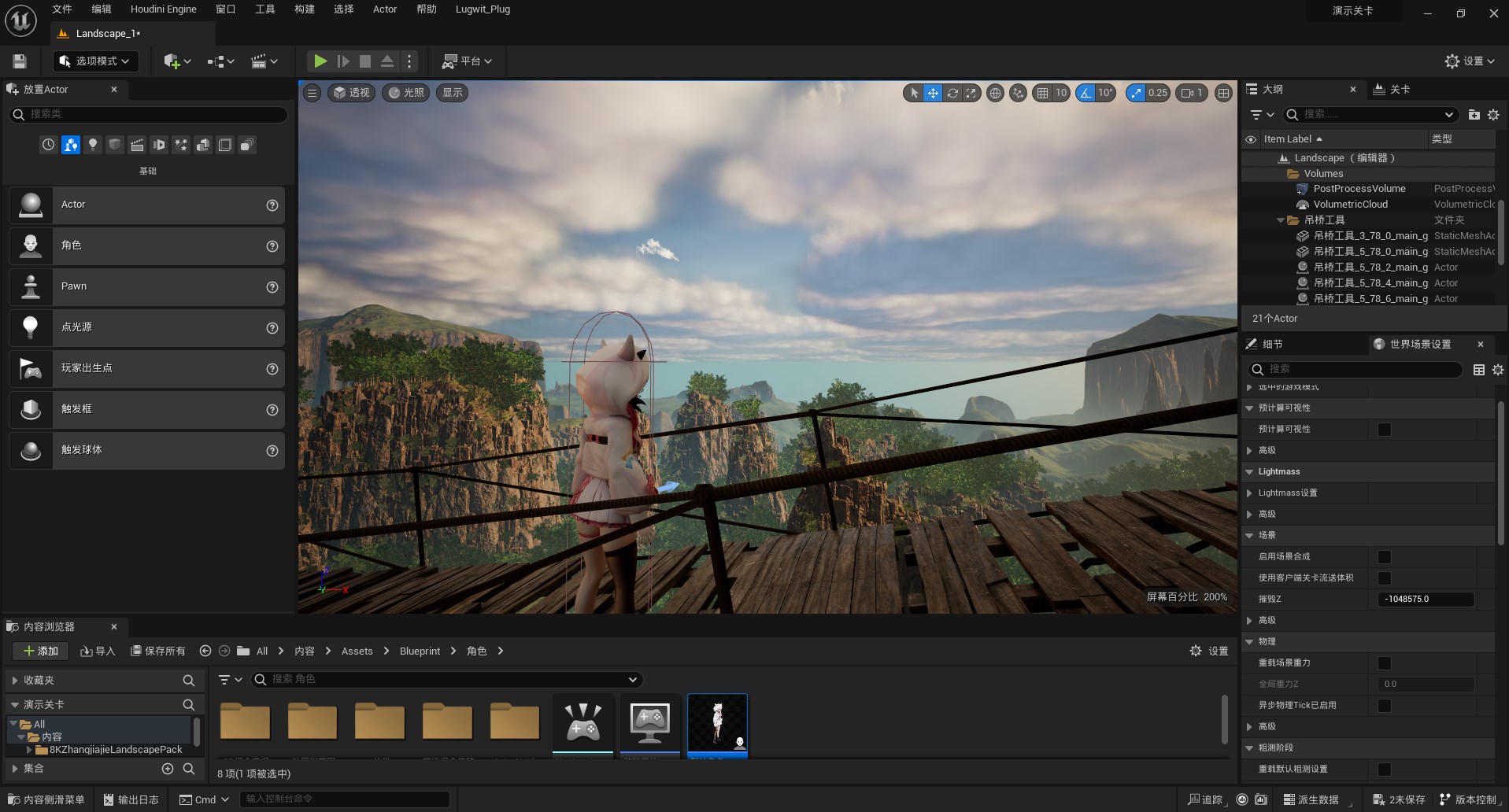Viewport: 1509px width, 812px height.
Task: Collapse the 物理 physics section
Action: pos(1249,642)
